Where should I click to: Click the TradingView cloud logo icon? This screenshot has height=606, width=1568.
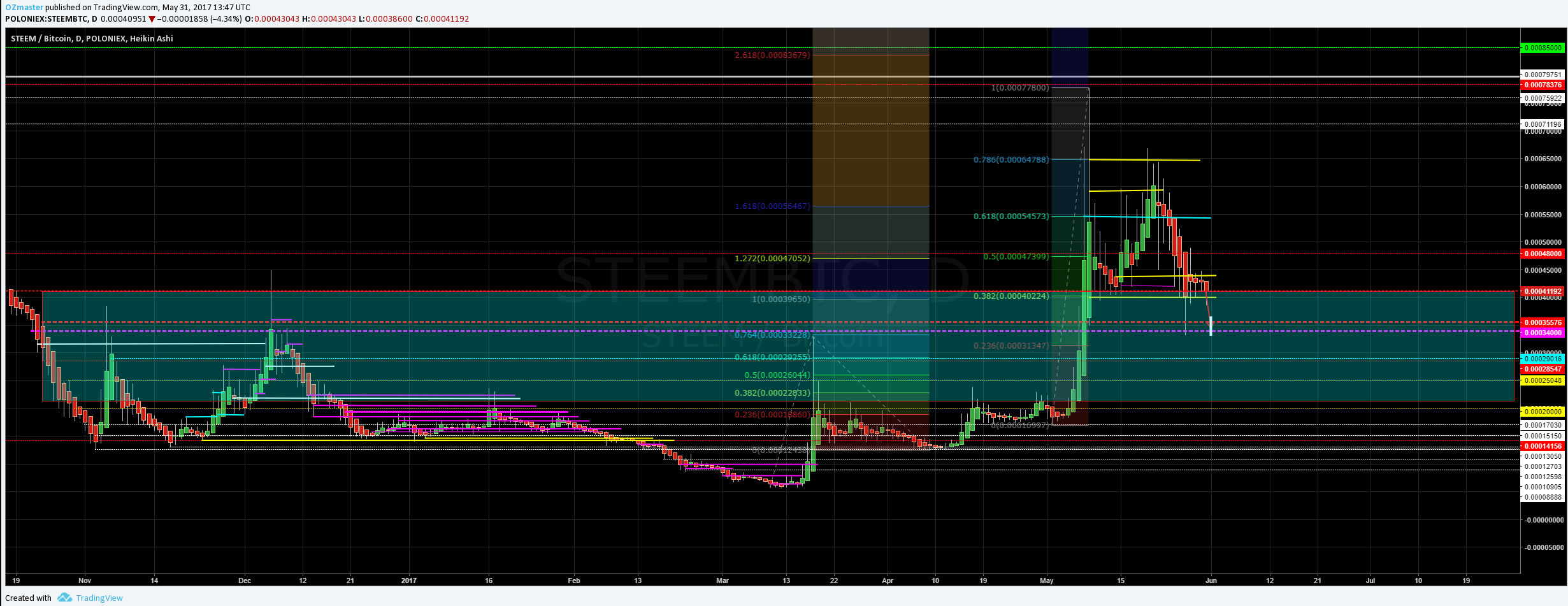coord(64,598)
